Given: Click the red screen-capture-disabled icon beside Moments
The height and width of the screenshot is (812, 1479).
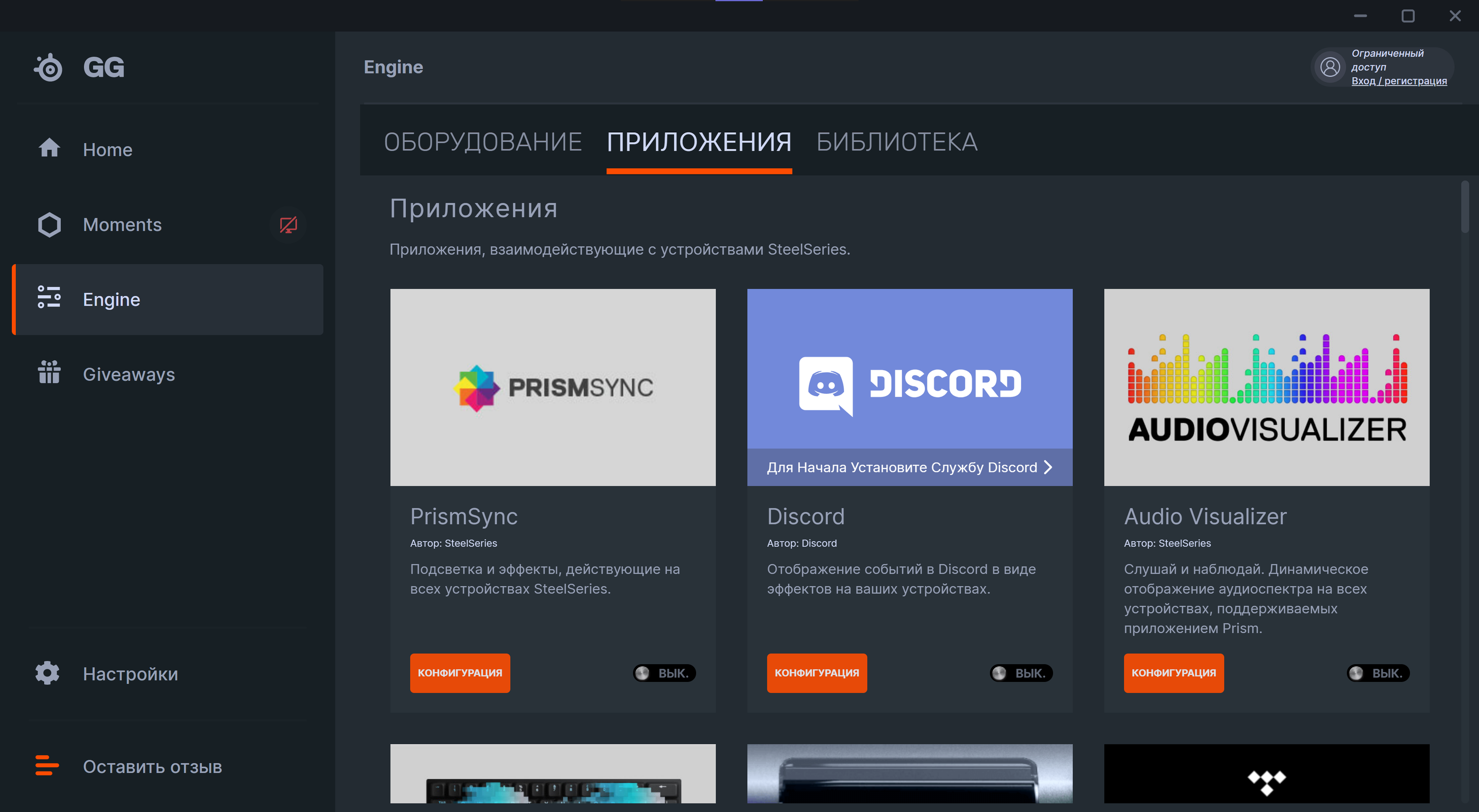Looking at the screenshot, I should (x=288, y=224).
